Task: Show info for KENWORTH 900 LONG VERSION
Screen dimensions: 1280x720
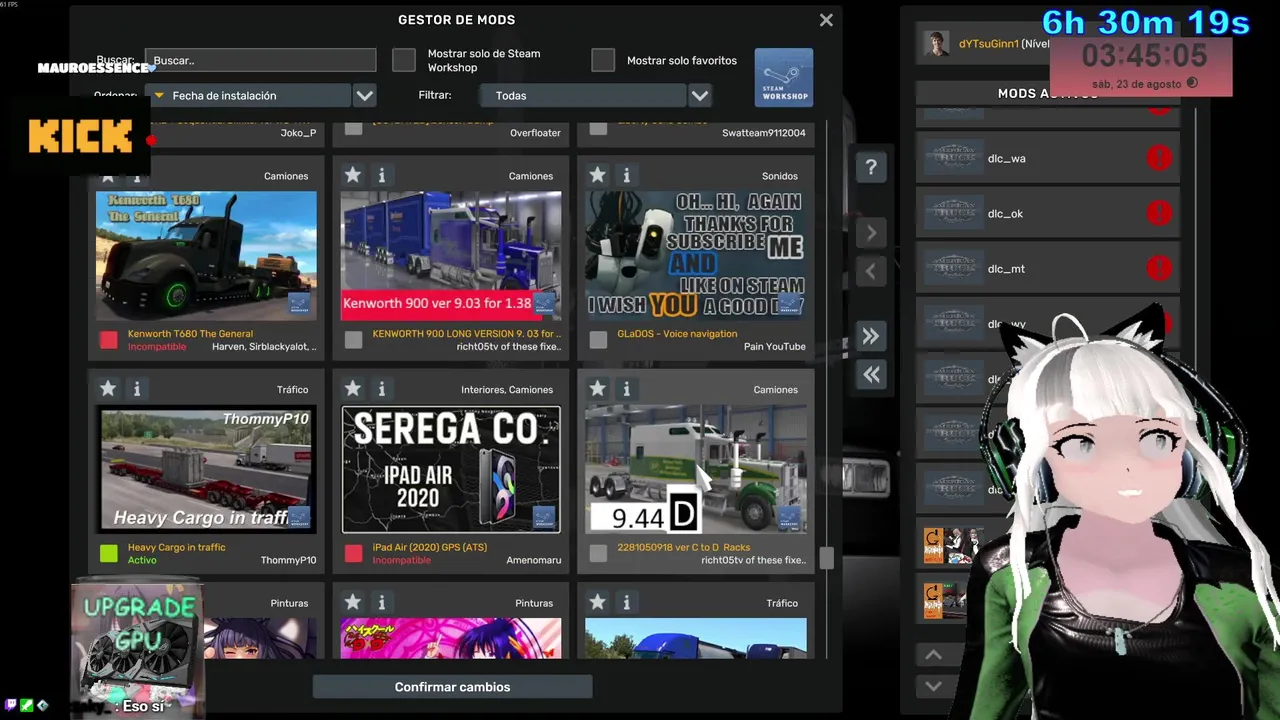Action: pos(381,175)
